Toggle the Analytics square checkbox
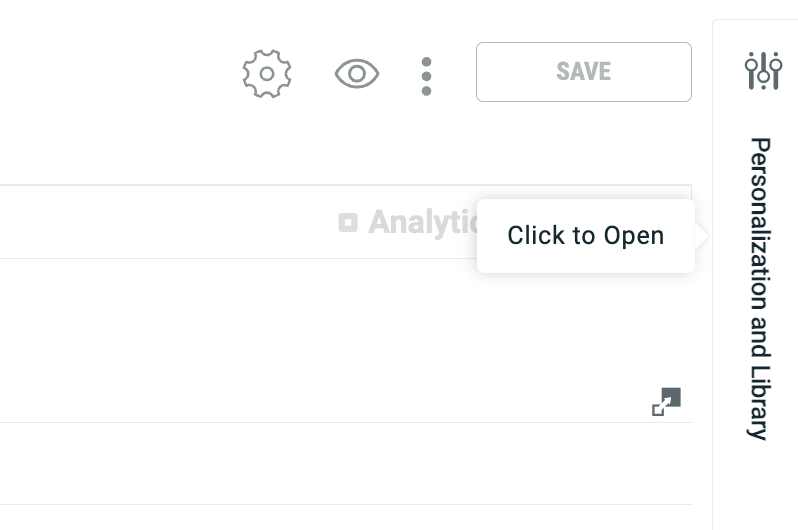The width and height of the screenshot is (798, 530). 348,223
